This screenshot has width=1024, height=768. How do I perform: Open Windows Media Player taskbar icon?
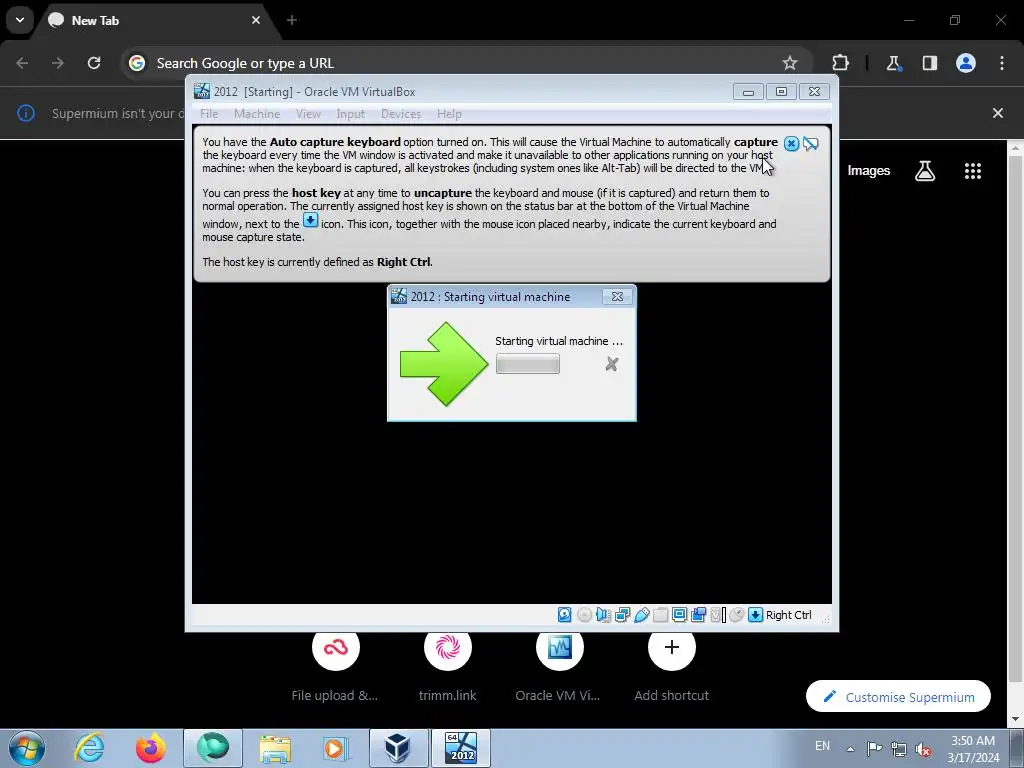coord(336,748)
